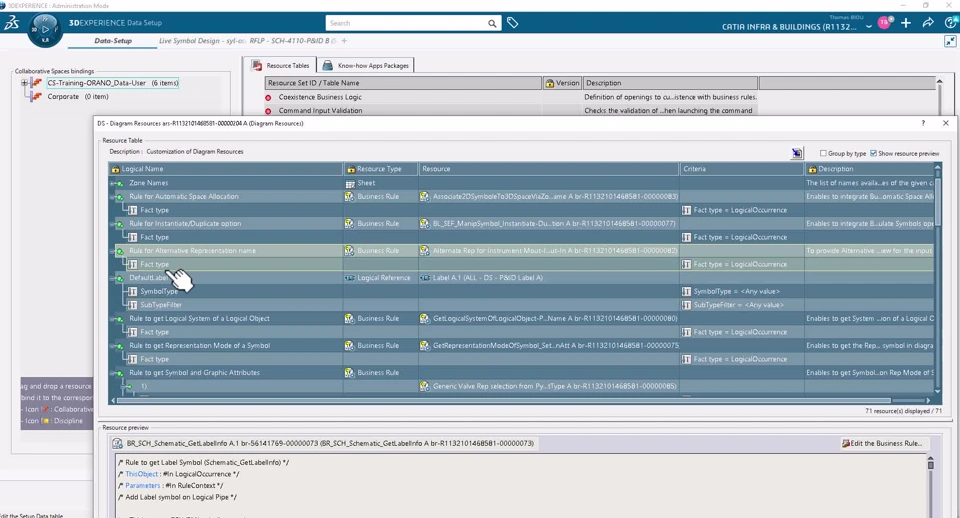Screen dimensions: 960x518
Task: Click the lock icon in the Logical Name header
Action: point(115,169)
